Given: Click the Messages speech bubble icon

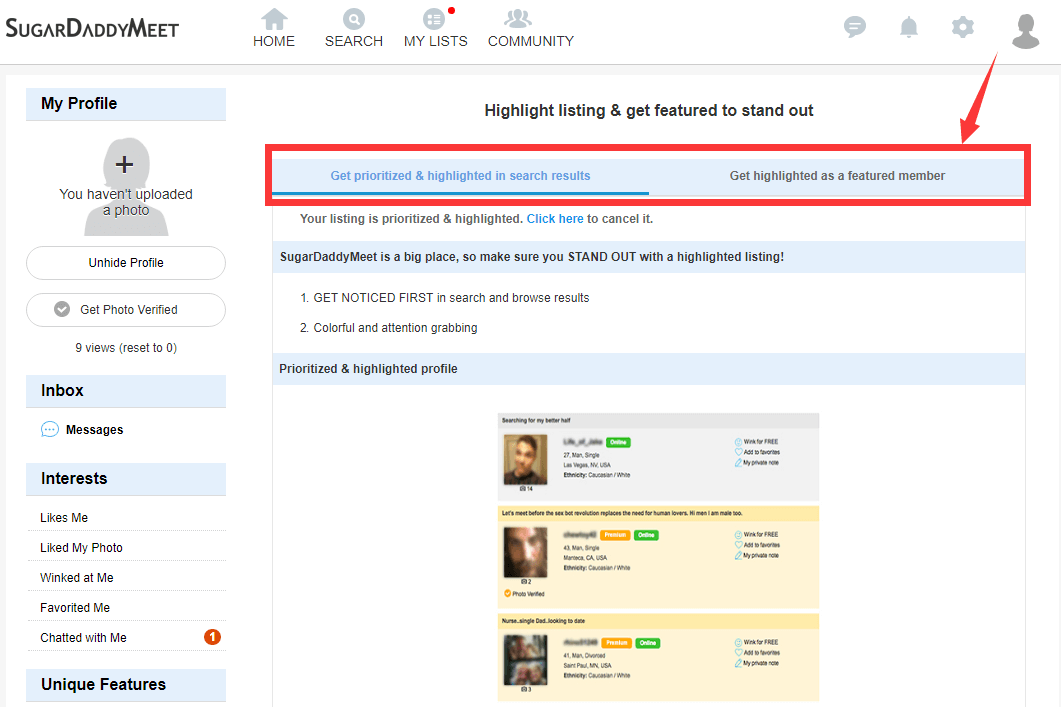Looking at the screenshot, I should point(49,430).
